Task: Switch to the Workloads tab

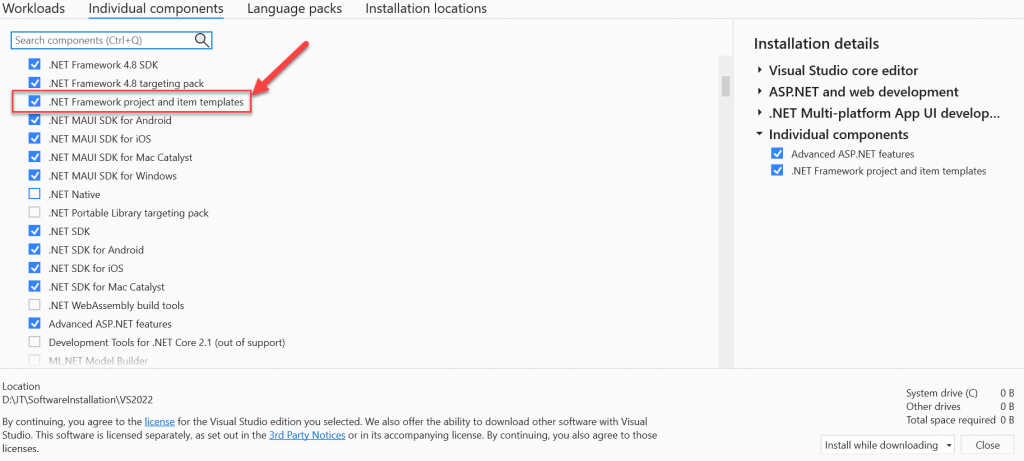Action: click(34, 8)
